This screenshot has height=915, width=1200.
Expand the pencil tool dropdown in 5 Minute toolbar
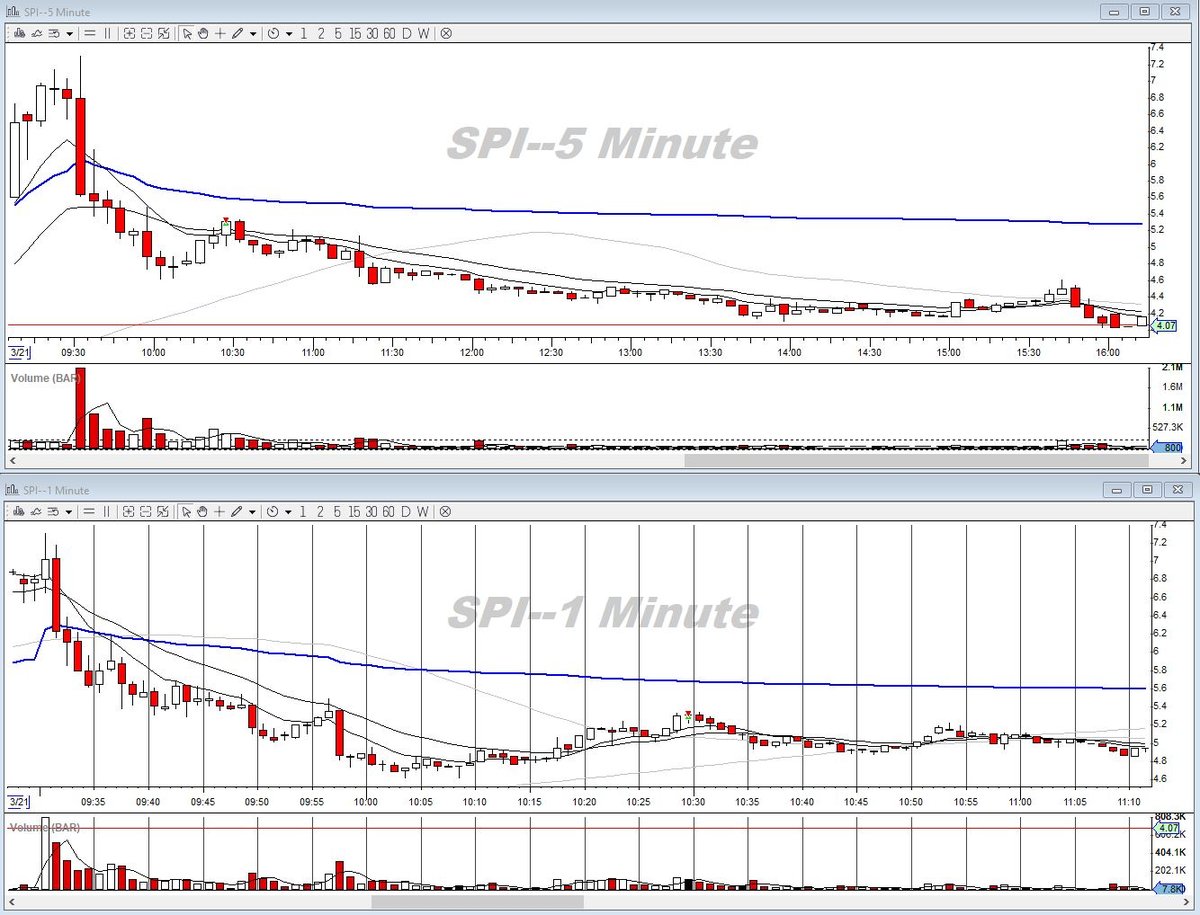[253, 34]
